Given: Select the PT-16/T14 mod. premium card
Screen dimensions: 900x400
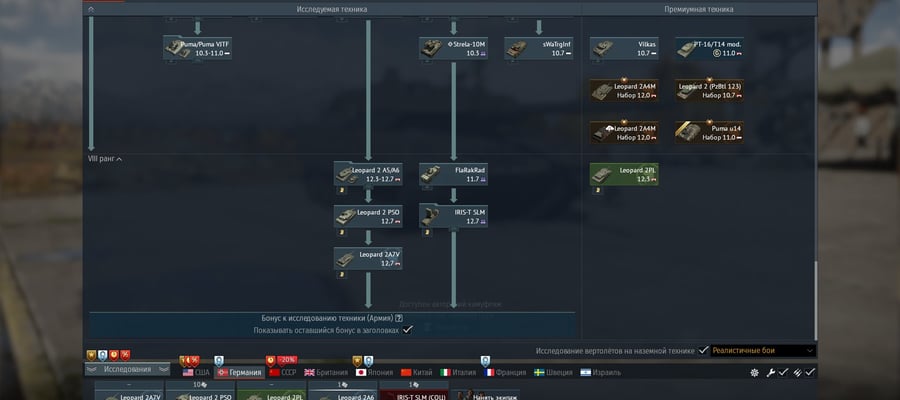Looking at the screenshot, I should (709, 48).
